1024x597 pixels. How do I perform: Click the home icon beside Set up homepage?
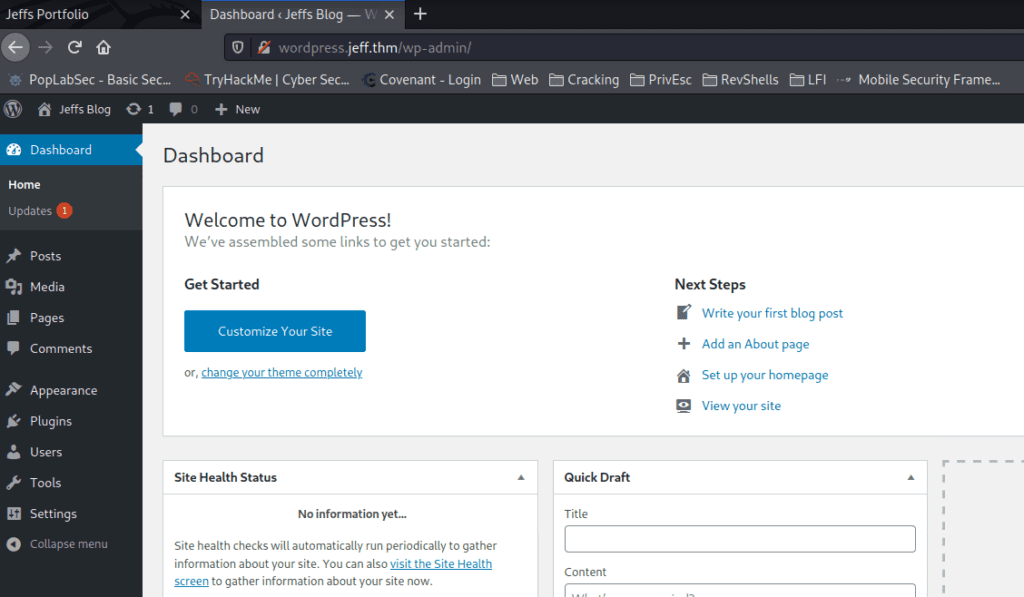(x=683, y=375)
